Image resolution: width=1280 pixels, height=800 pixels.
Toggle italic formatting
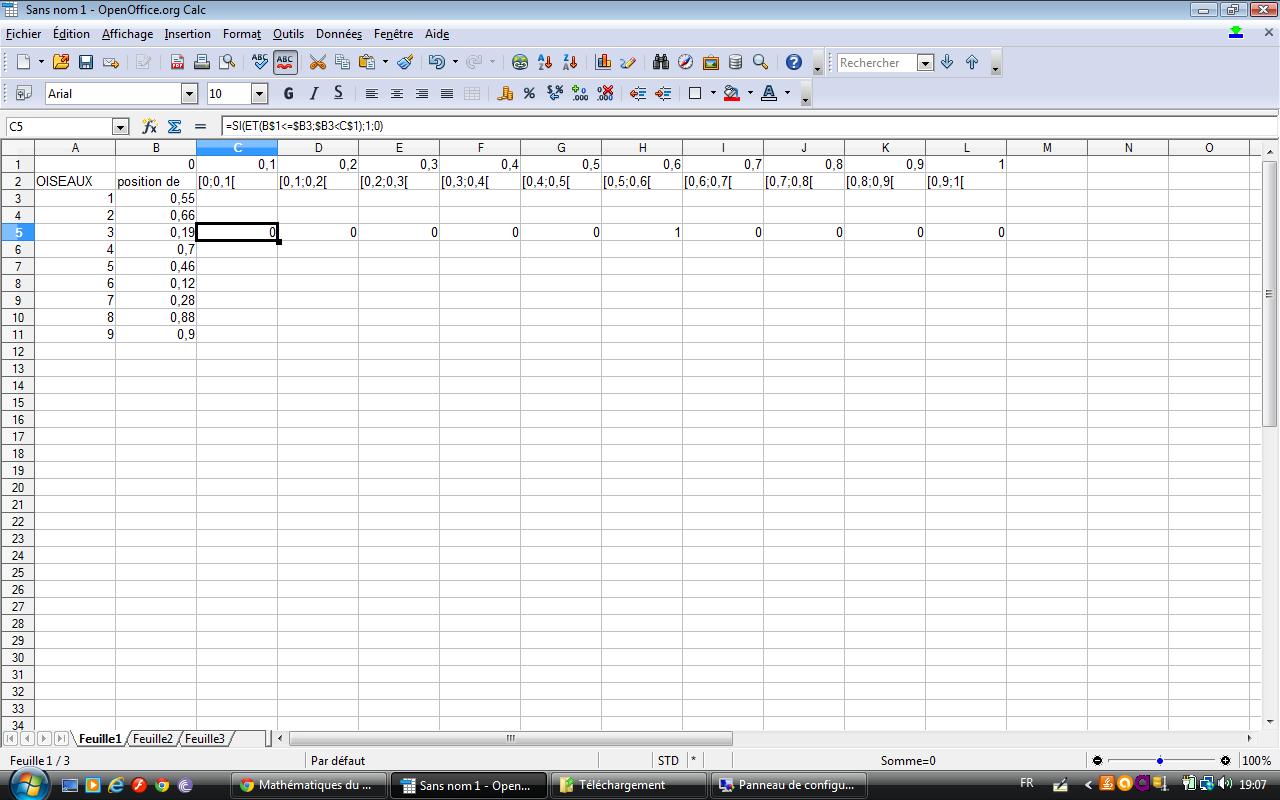(x=314, y=93)
